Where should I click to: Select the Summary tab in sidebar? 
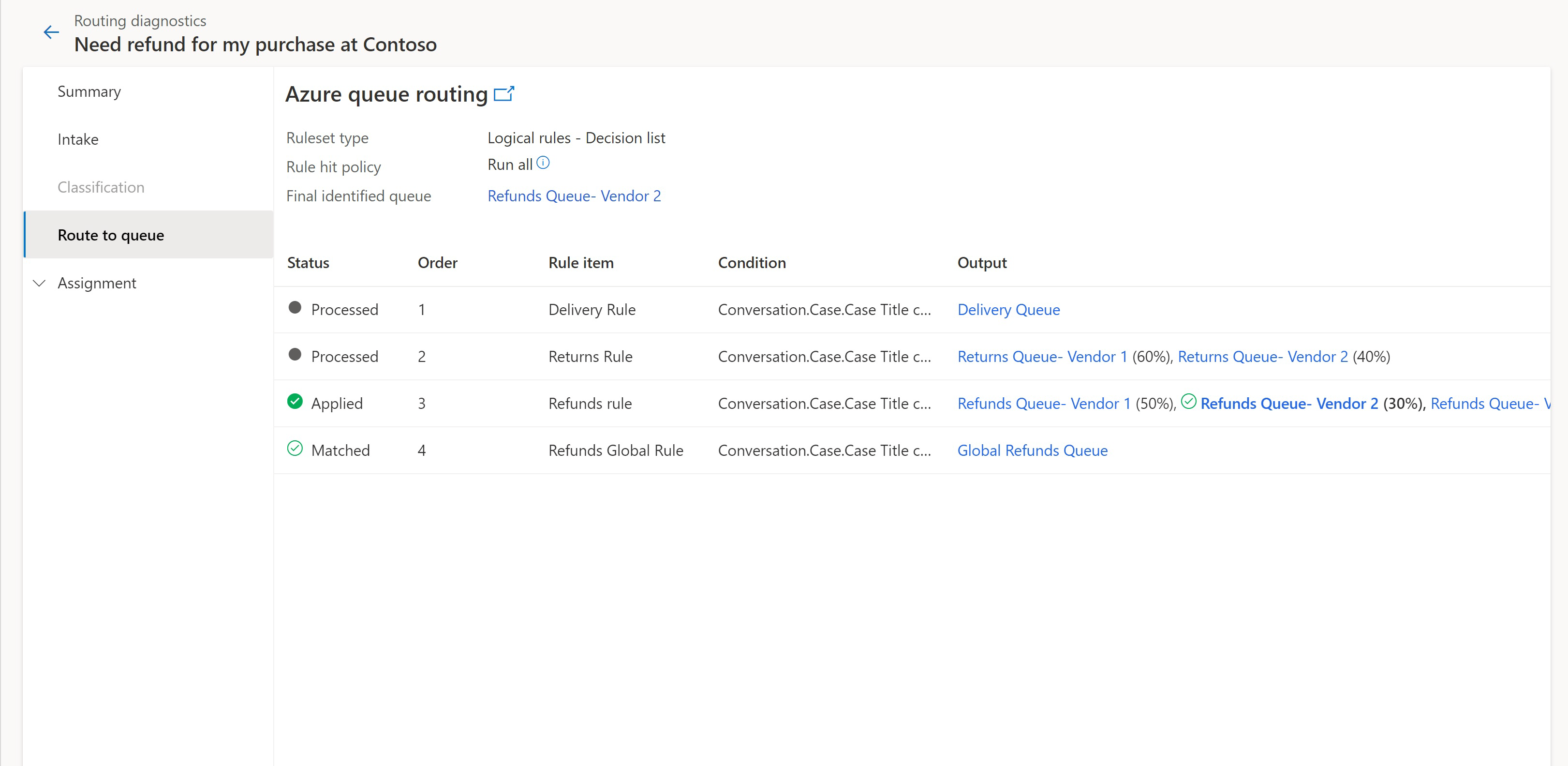(90, 91)
